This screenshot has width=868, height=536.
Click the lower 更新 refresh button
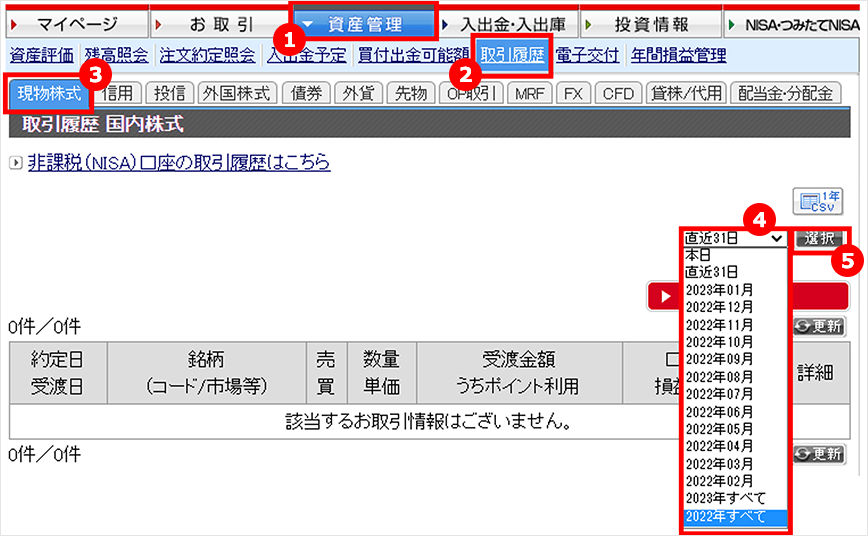[x=819, y=454]
